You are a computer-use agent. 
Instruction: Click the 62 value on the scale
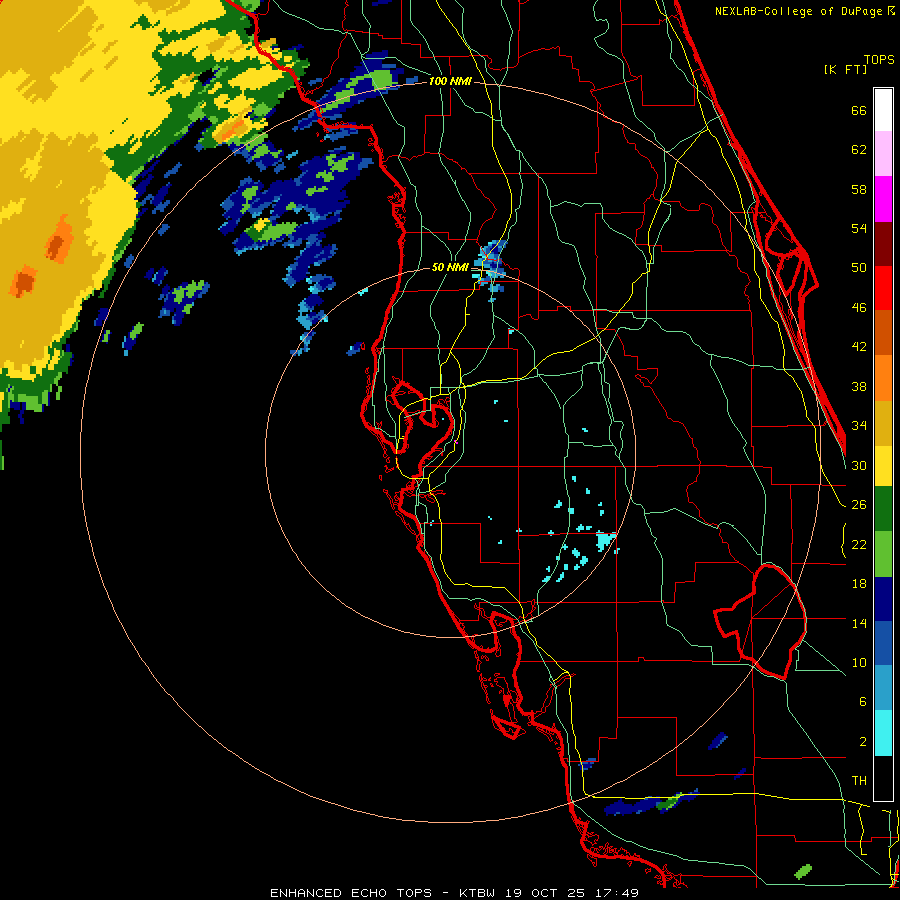[x=859, y=150]
